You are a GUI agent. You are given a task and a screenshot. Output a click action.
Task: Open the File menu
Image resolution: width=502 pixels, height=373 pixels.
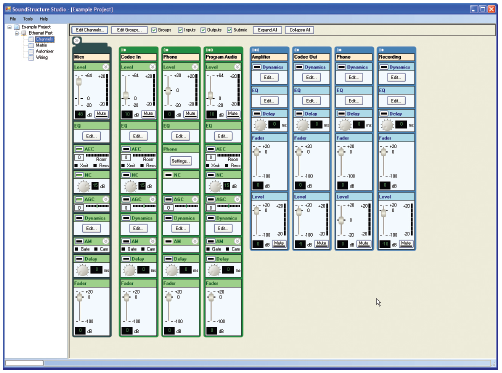pyautogui.click(x=13, y=19)
